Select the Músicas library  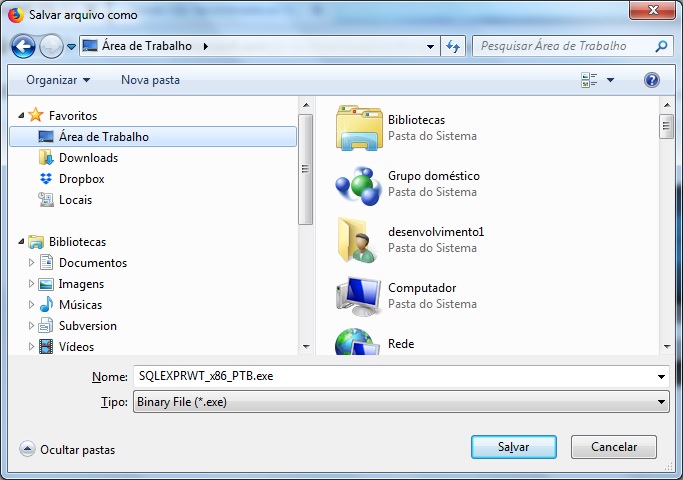(x=80, y=304)
